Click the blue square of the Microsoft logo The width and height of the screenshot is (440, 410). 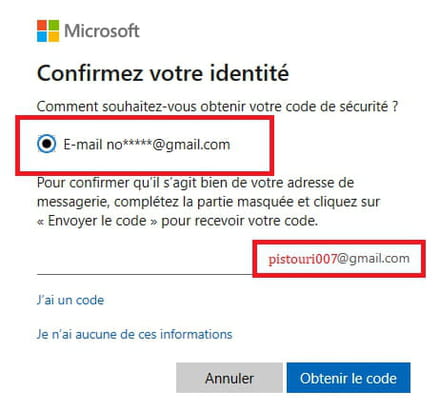tap(42, 37)
